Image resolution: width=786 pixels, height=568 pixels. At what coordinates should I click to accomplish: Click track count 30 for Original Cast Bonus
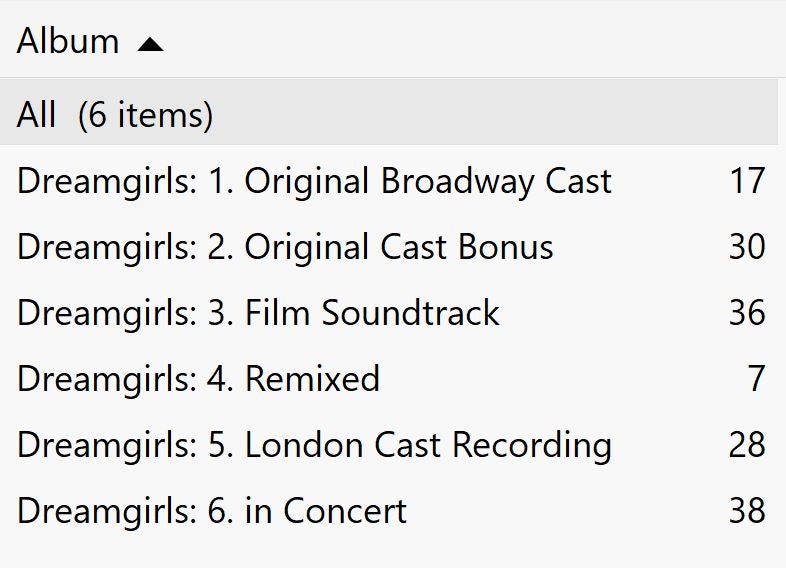(746, 247)
